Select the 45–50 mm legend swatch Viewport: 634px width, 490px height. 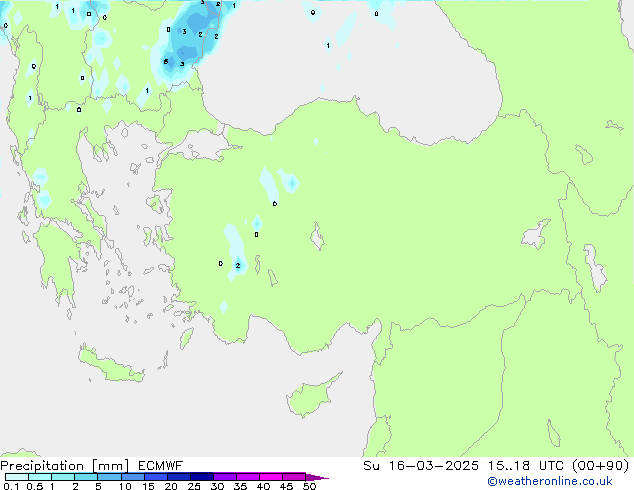point(294,477)
